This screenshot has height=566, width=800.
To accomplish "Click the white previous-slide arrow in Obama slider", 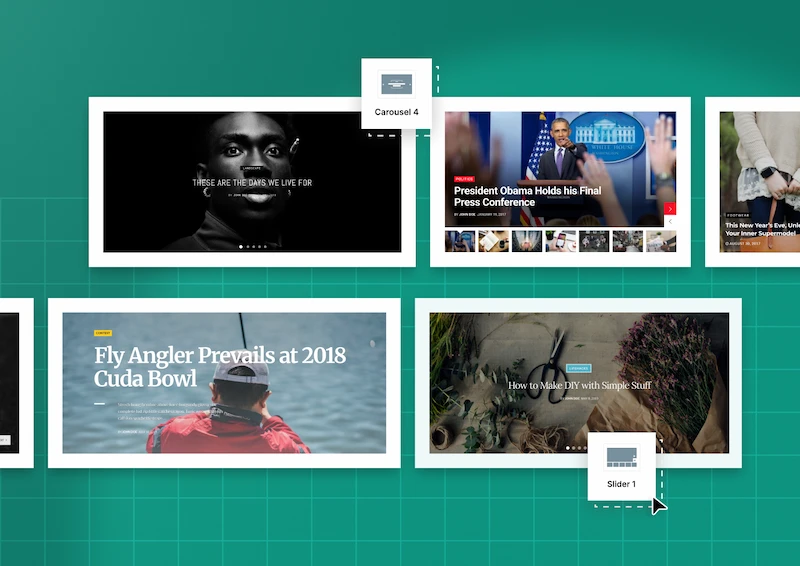I will click(x=670, y=222).
